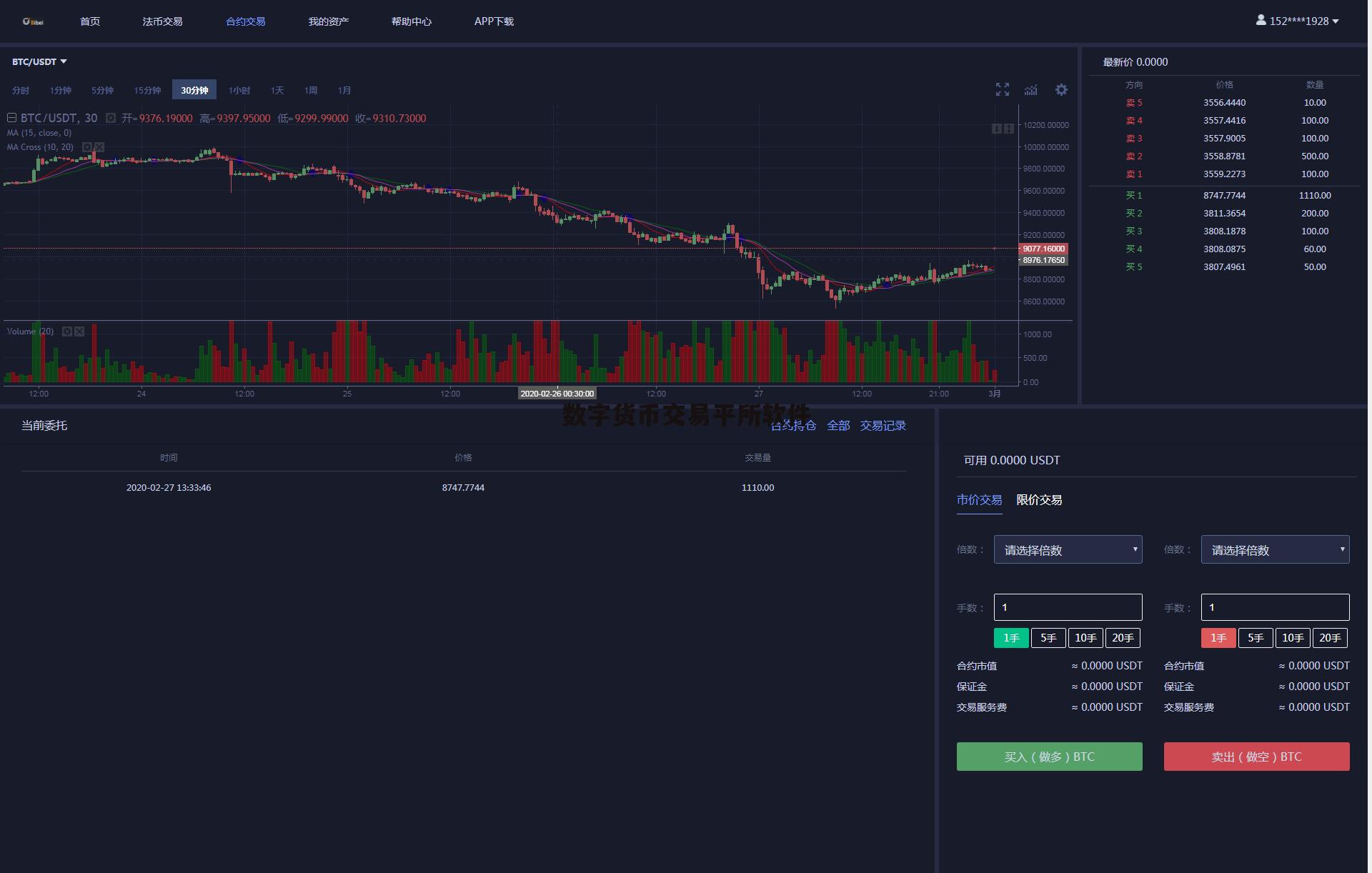This screenshot has height=873, width=1372.
Task: Select 1手 green quantity preset
Action: [x=1010, y=638]
